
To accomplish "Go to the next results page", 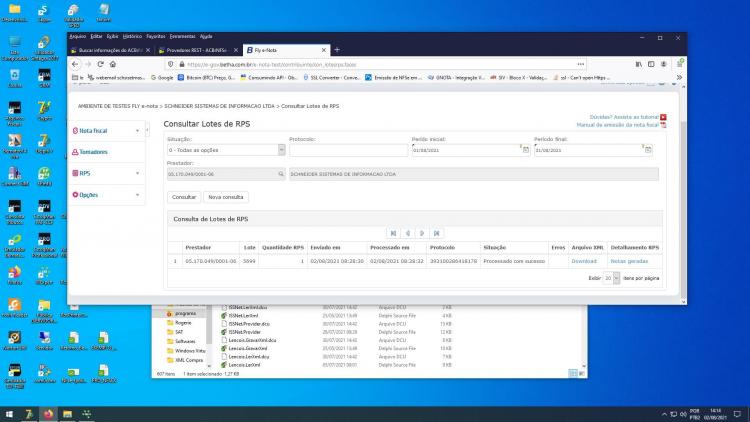I will pos(422,233).
